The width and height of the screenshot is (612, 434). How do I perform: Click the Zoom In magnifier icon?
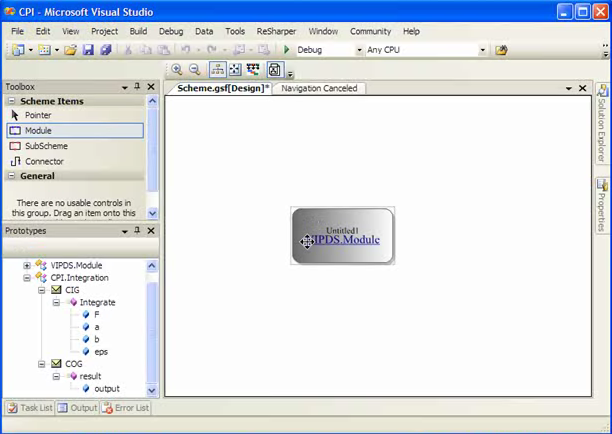click(176, 69)
